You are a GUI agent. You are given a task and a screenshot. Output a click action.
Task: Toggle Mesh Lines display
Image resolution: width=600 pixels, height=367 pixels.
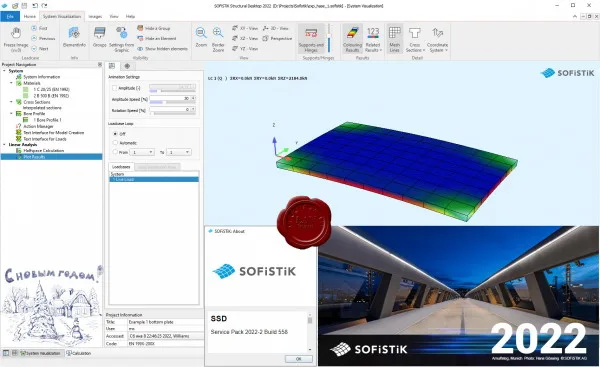tap(395, 39)
